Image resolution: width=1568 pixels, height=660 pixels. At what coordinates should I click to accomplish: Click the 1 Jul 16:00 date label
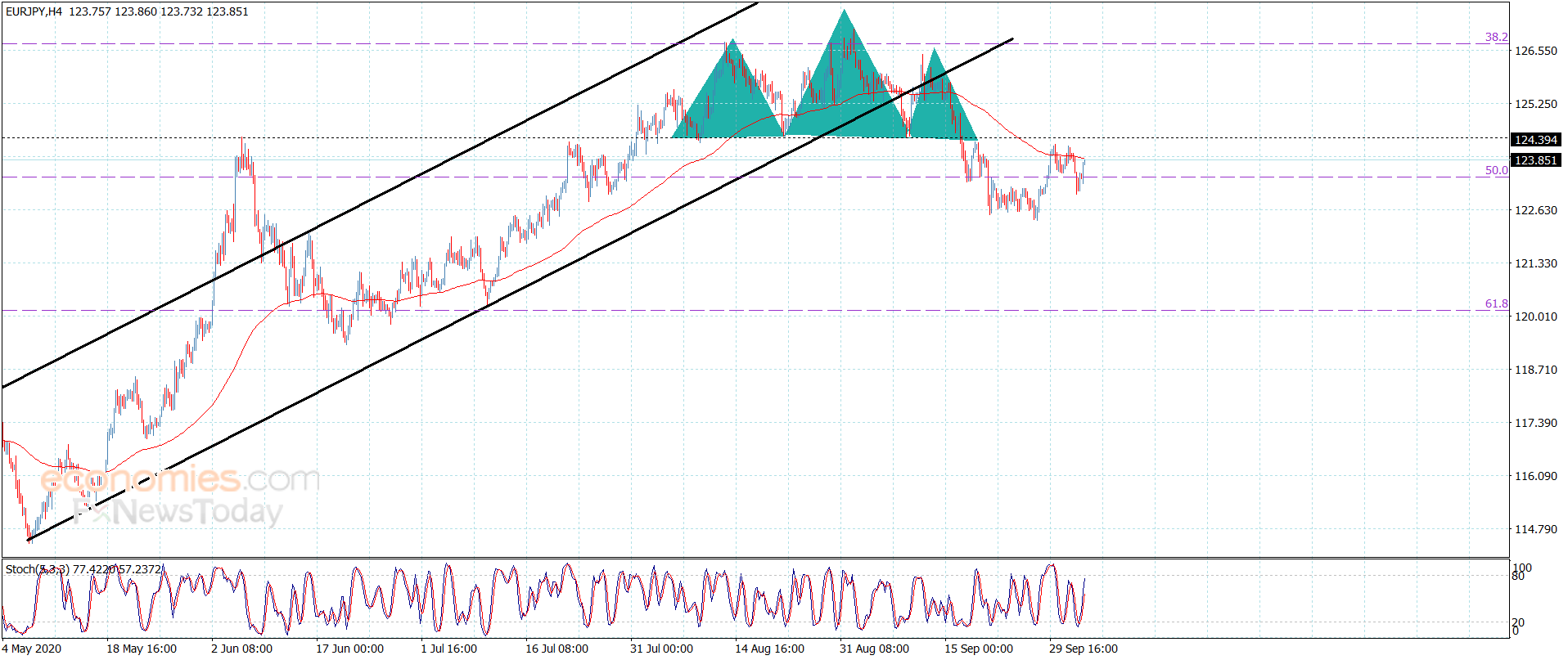point(448,649)
